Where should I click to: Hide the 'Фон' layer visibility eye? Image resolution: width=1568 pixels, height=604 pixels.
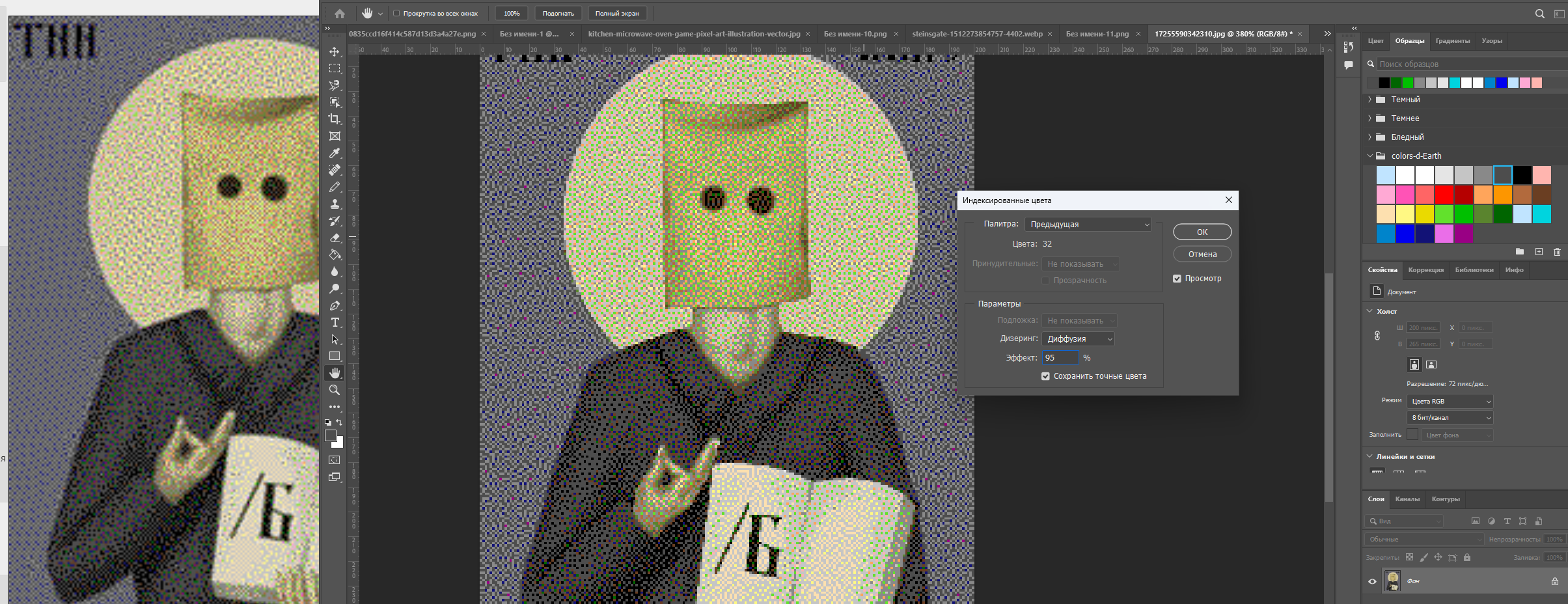[x=1372, y=581]
